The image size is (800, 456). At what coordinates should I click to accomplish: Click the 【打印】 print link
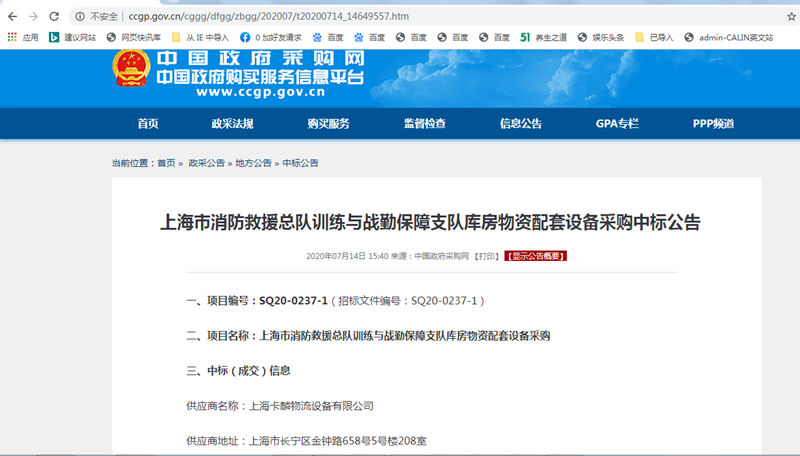pos(487,256)
